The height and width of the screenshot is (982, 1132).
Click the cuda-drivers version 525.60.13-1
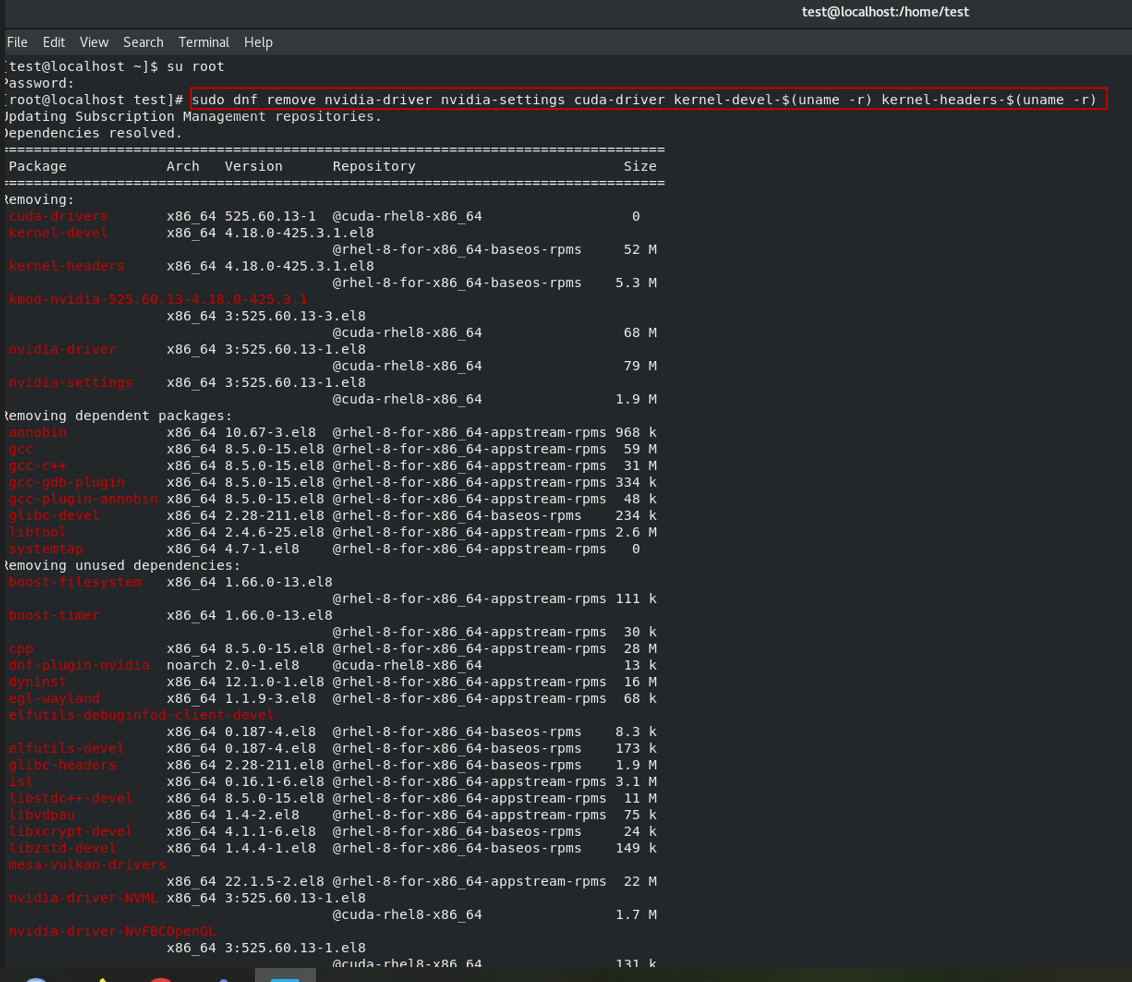[x=270, y=216]
